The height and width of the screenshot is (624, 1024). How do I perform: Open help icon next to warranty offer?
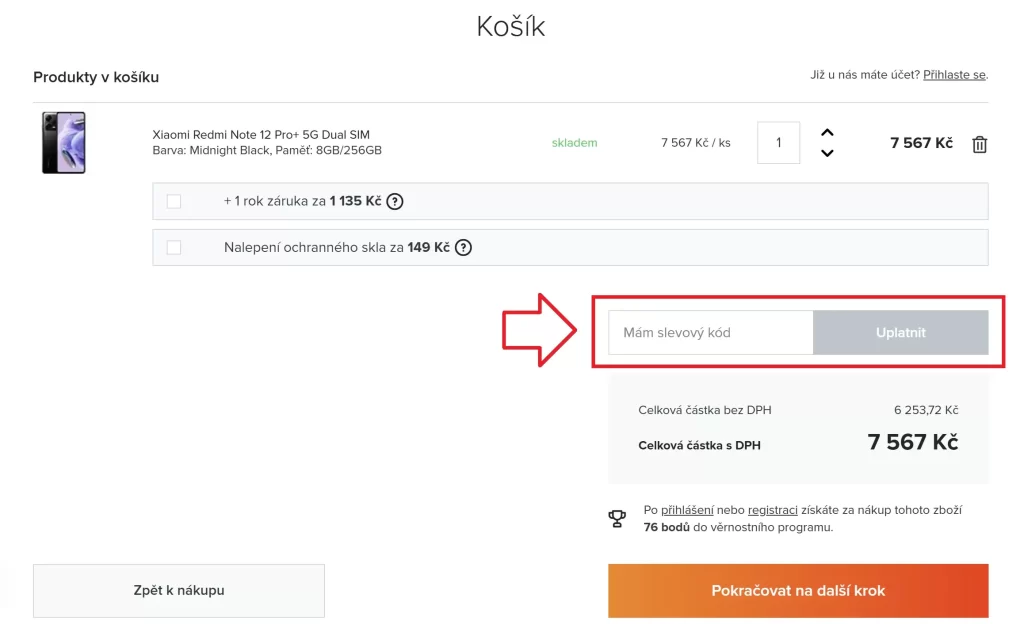pos(394,201)
